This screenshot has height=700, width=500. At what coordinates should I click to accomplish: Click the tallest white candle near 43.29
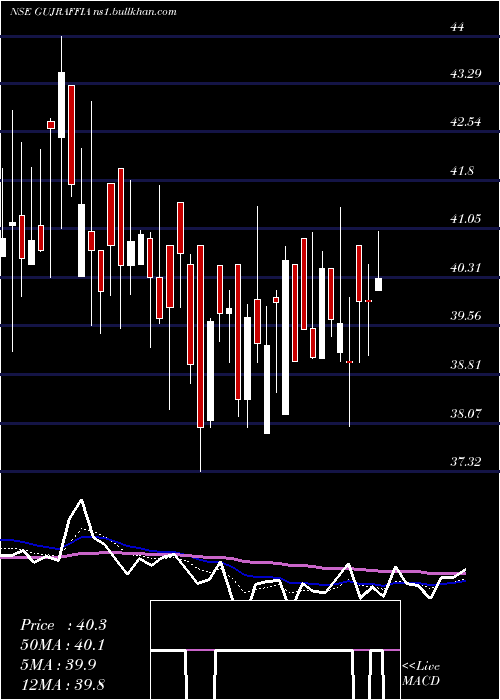click(62, 105)
